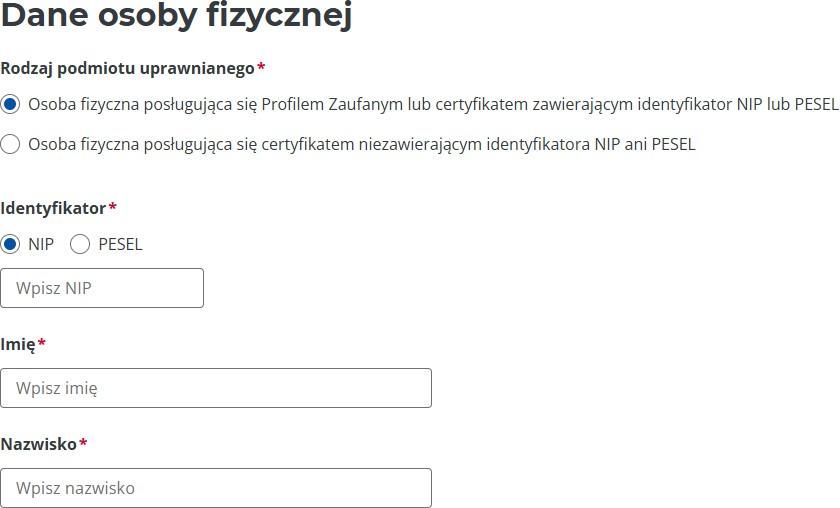This screenshot has height=508, width=840.
Task: Click the red asterisk next to Imię
Action: click(x=42, y=343)
